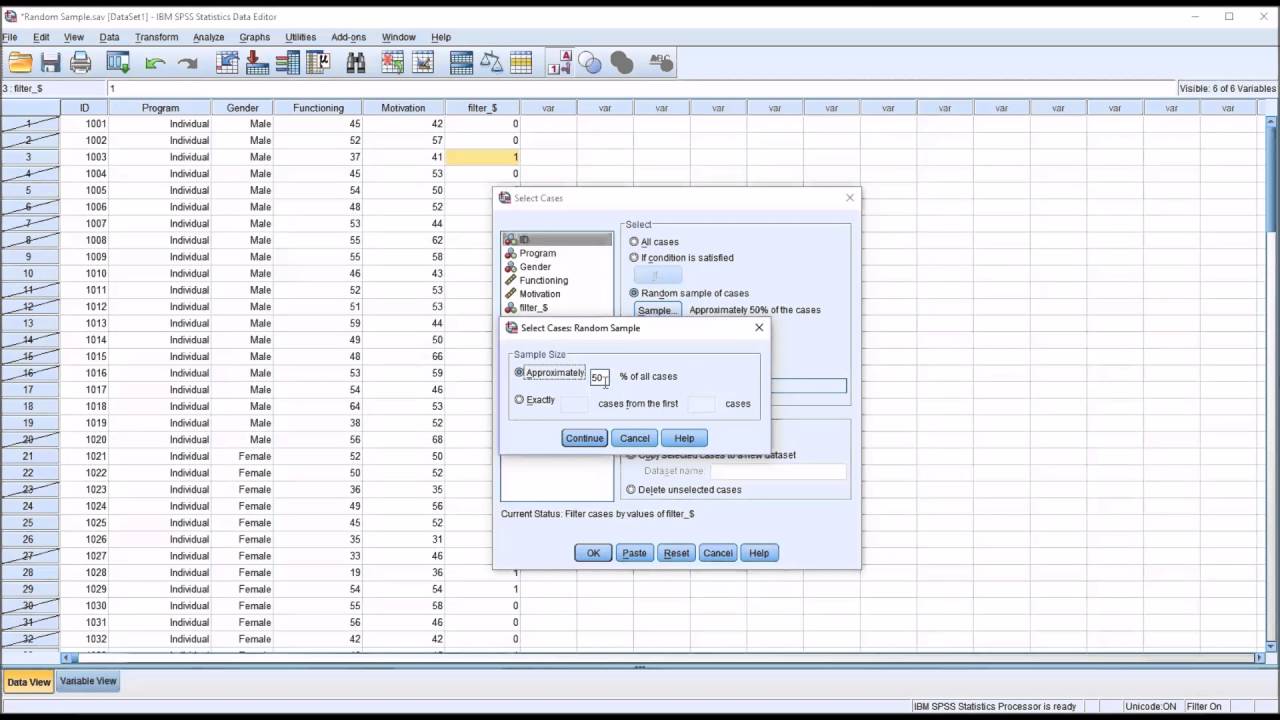
Task: Click the cell name box showing filter_$
Action: click(x=52, y=88)
